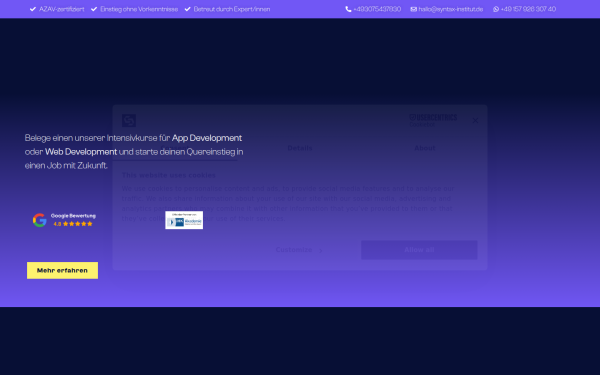Open the About tab in cookie dialog
Screen dimensions: 600x375
point(425,148)
